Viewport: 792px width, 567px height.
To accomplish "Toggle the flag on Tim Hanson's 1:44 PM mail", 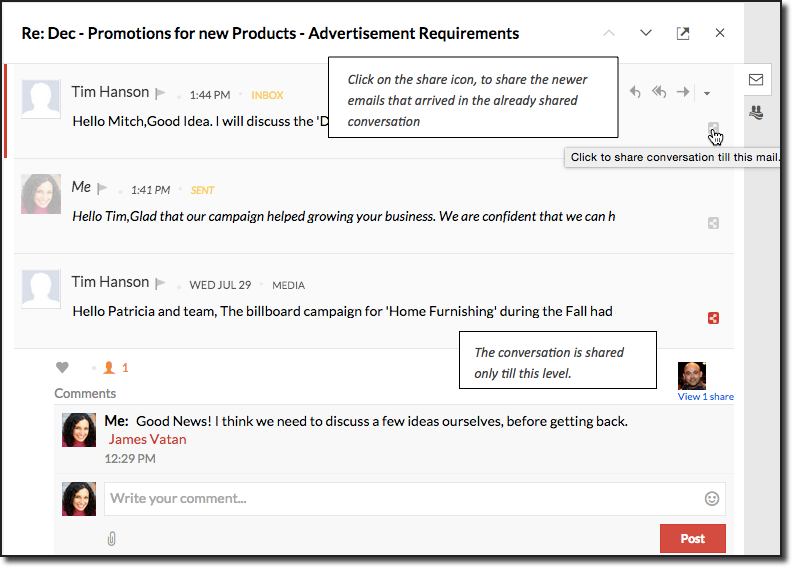I will [160, 94].
